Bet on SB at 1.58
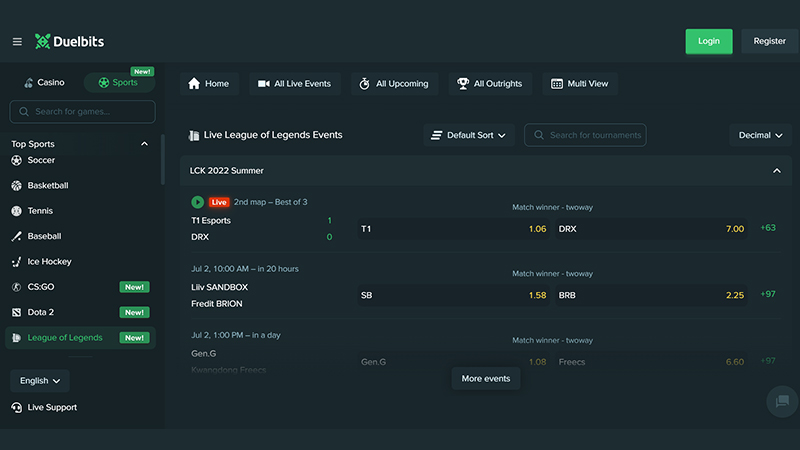This screenshot has height=450, width=800. click(x=453, y=295)
